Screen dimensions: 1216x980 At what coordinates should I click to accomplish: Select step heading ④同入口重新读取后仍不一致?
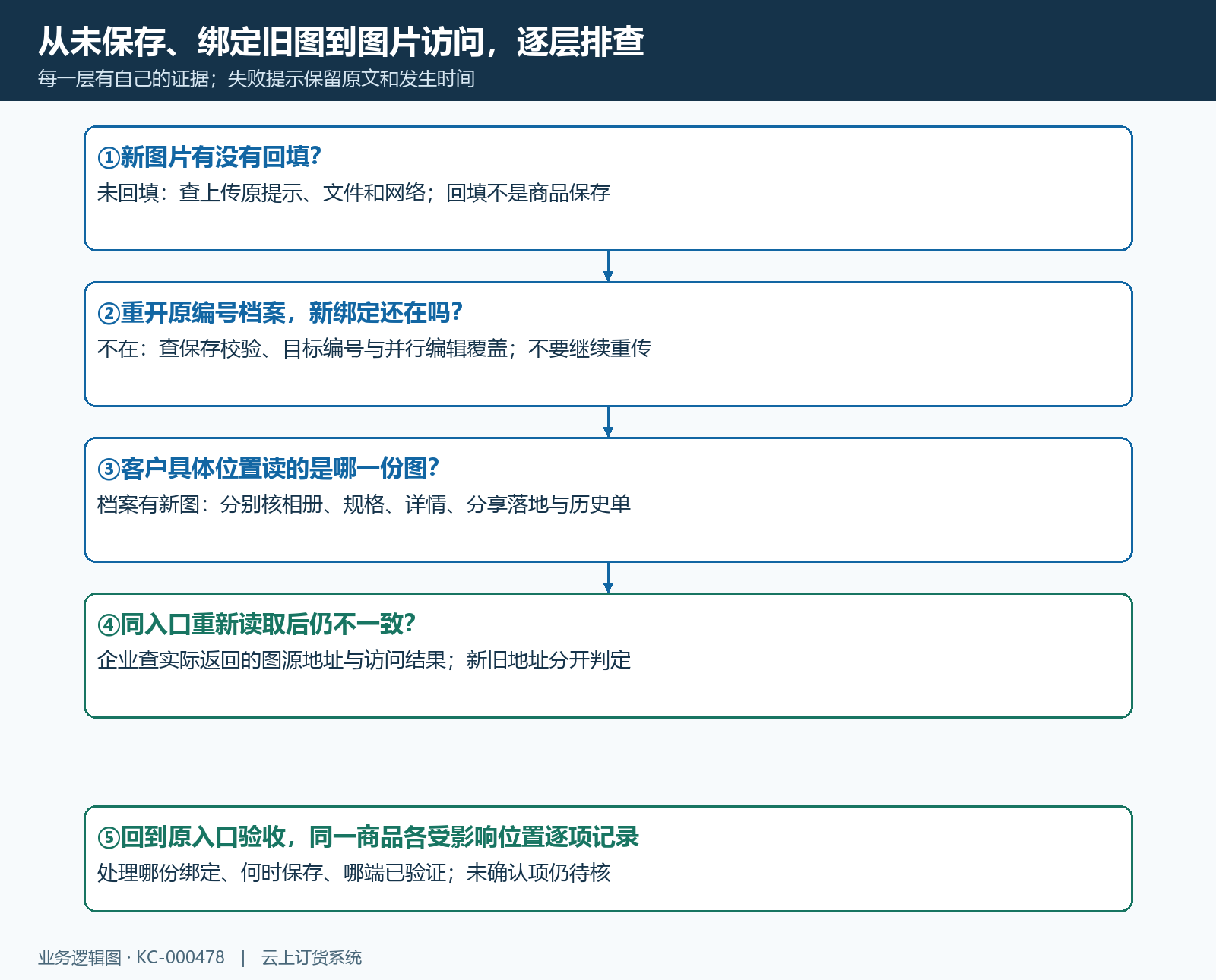click(x=257, y=624)
